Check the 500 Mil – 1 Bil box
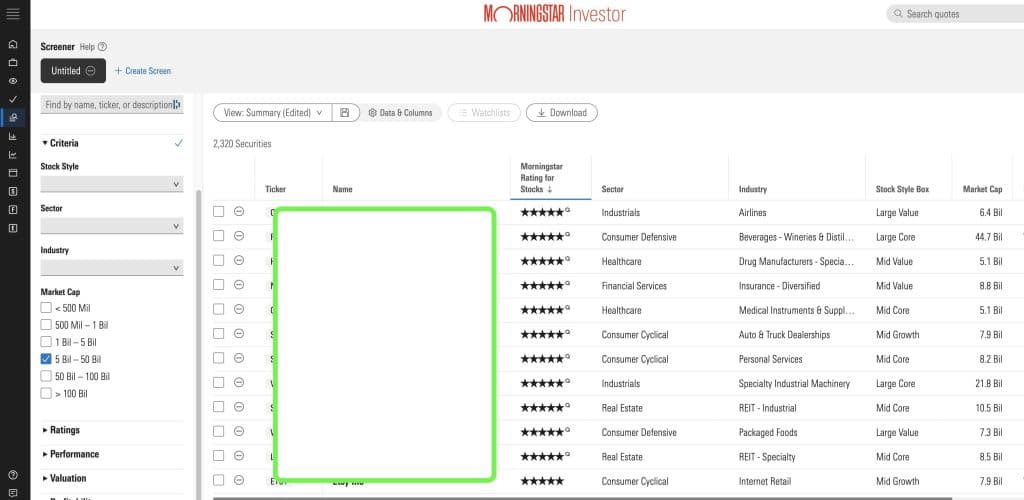This screenshot has height=500, width=1024. tap(46, 324)
